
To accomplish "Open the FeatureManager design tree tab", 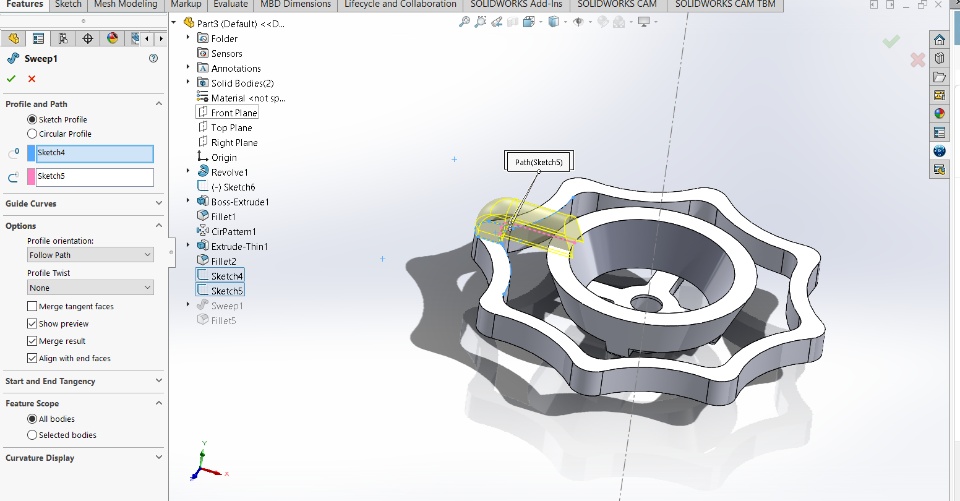I will (13, 39).
